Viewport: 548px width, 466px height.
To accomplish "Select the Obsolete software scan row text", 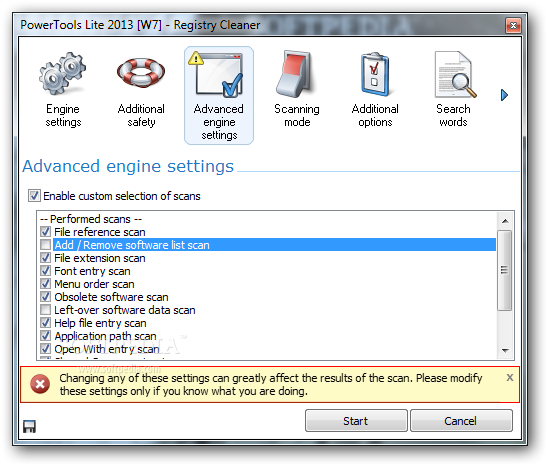I will 111,297.
